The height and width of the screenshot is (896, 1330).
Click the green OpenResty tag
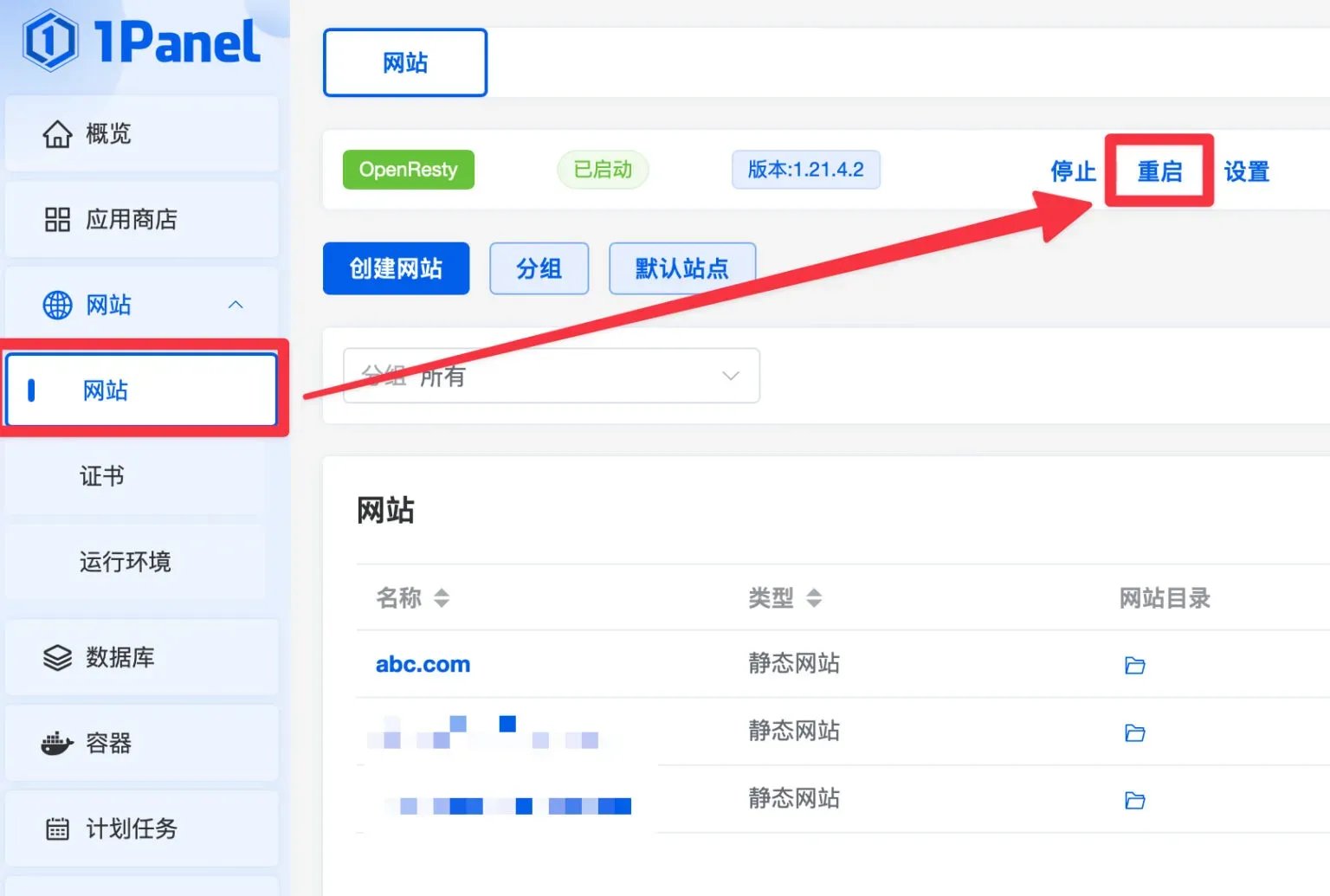tap(409, 170)
